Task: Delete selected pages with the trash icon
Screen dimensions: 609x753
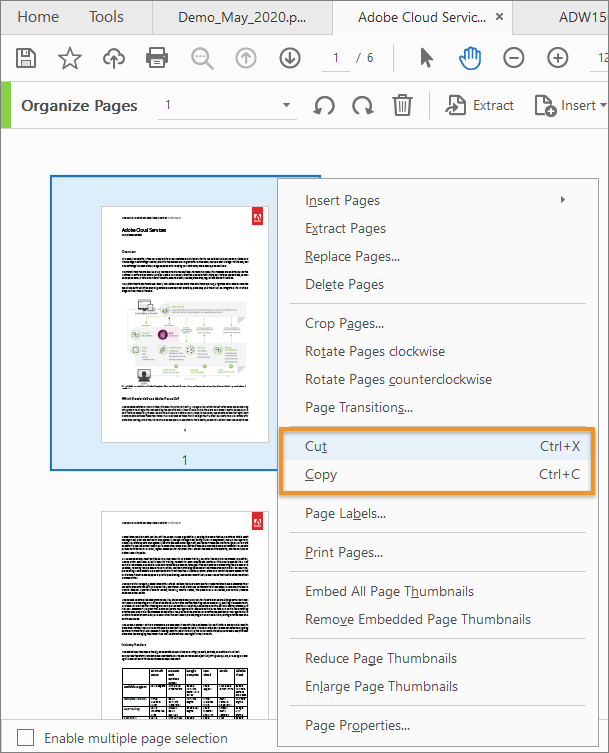Action: tap(402, 105)
